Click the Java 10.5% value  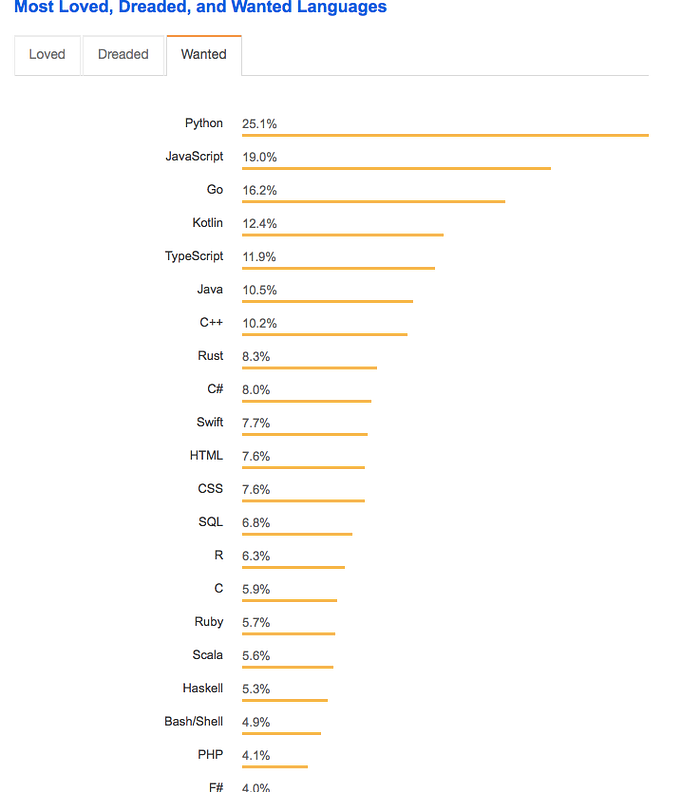click(260, 290)
